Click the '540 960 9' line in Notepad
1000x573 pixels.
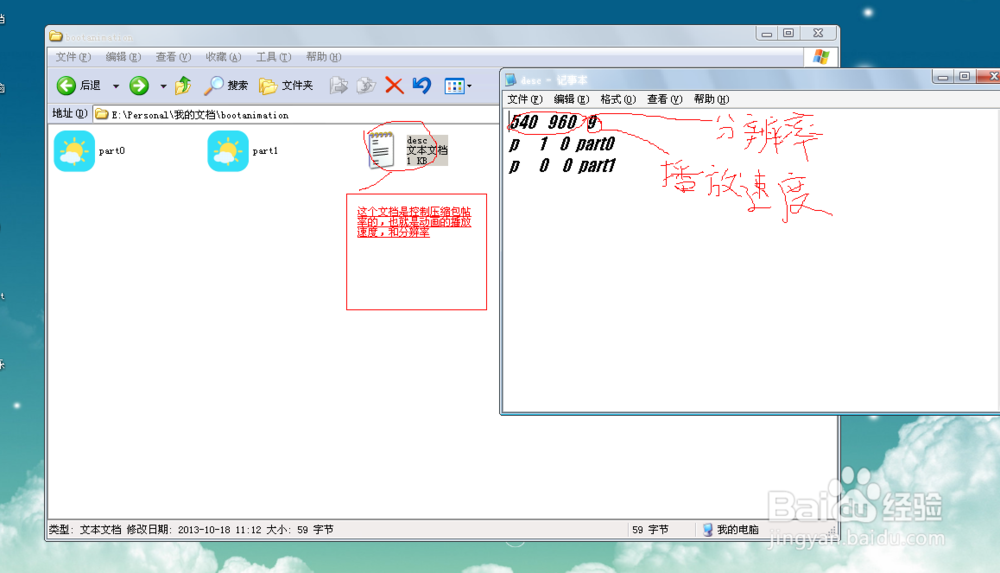pyautogui.click(x=554, y=123)
